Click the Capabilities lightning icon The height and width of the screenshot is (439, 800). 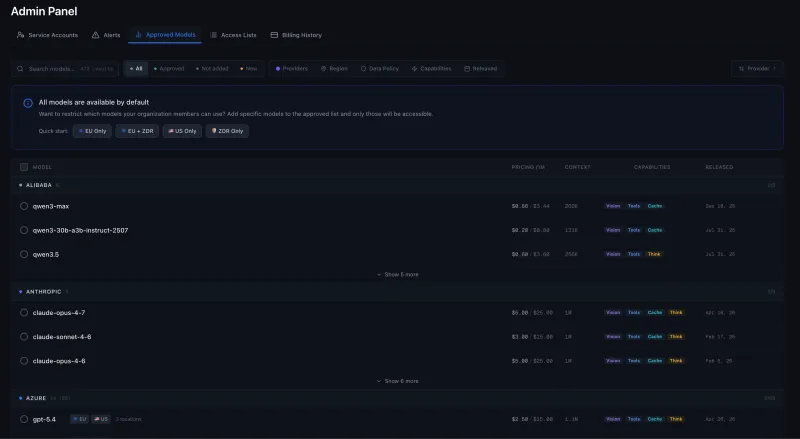click(x=414, y=68)
